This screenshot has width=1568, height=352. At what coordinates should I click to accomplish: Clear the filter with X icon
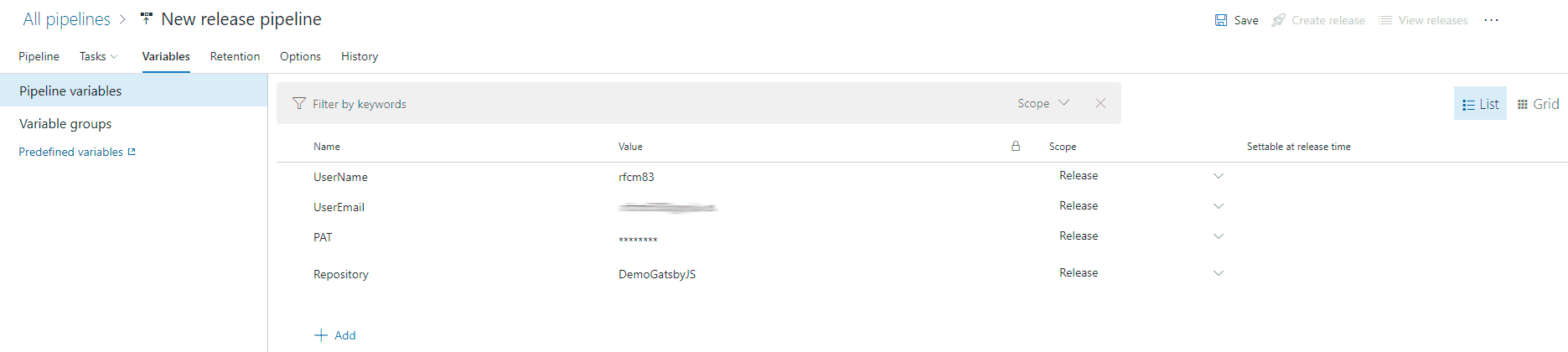pos(1100,103)
